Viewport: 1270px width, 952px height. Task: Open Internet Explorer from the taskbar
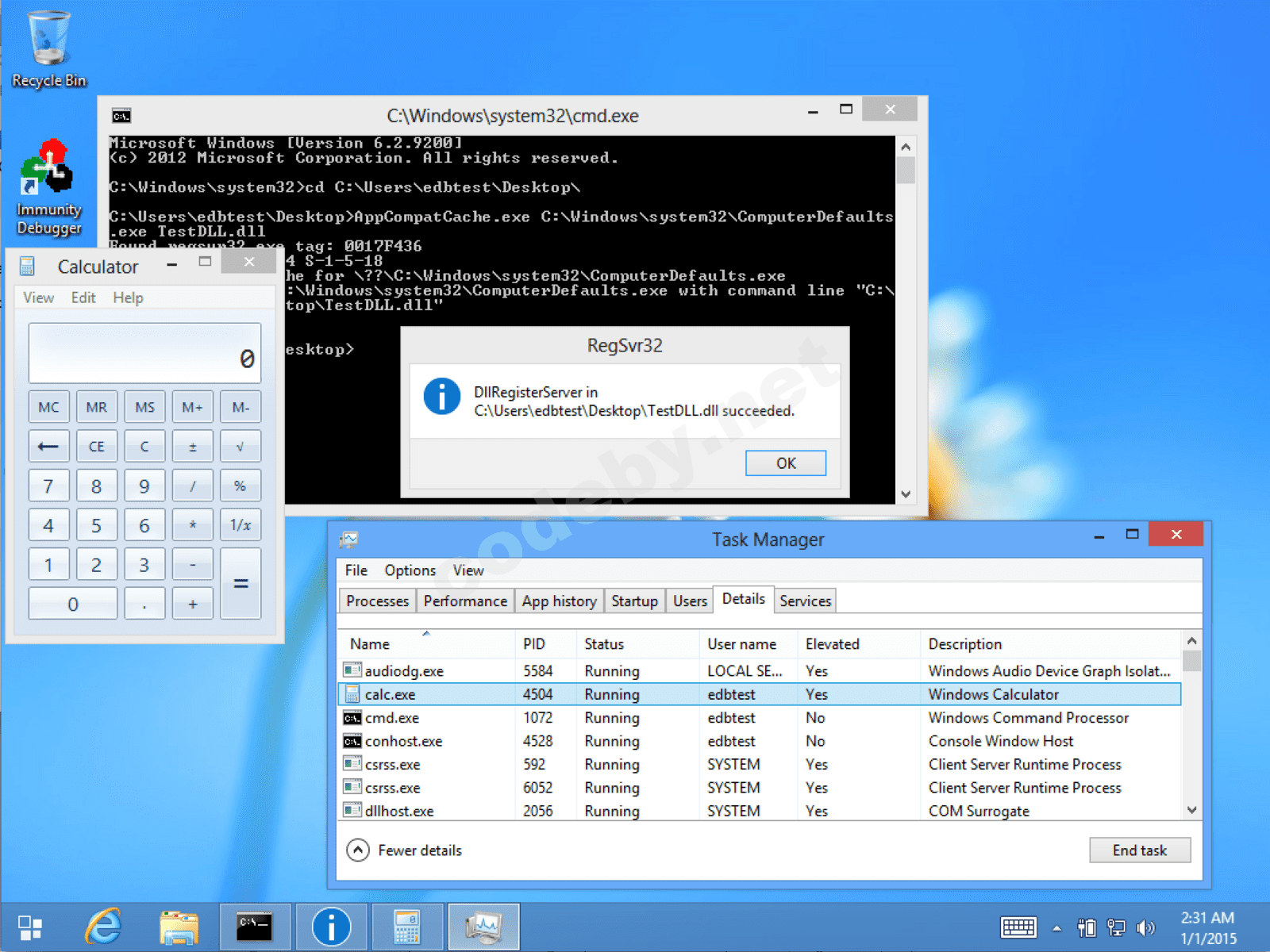104,926
